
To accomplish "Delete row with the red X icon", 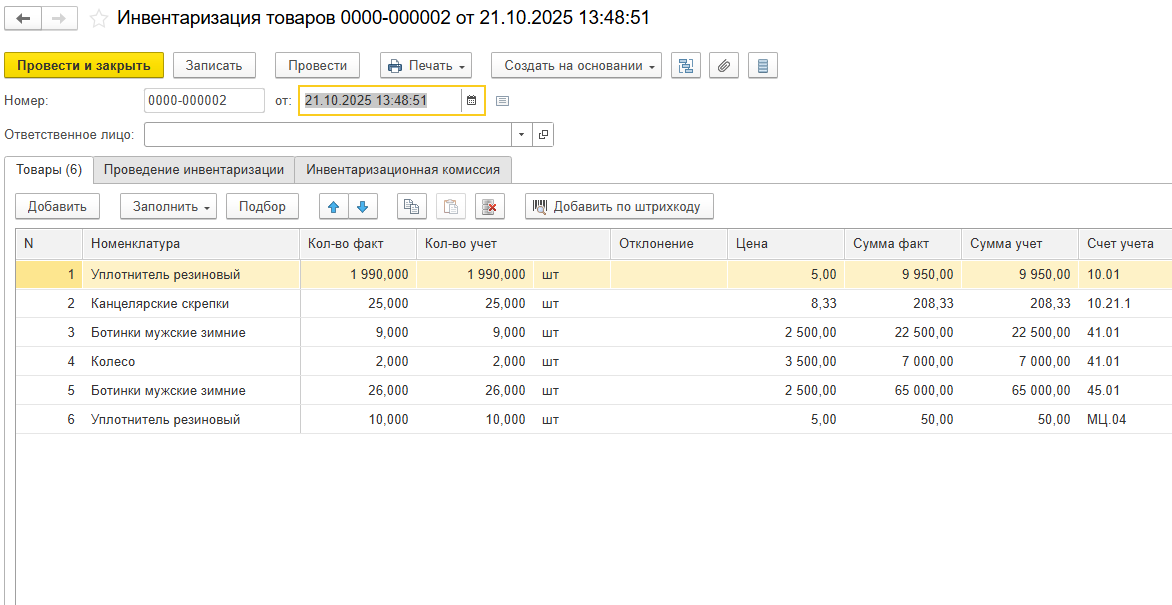I will point(489,207).
